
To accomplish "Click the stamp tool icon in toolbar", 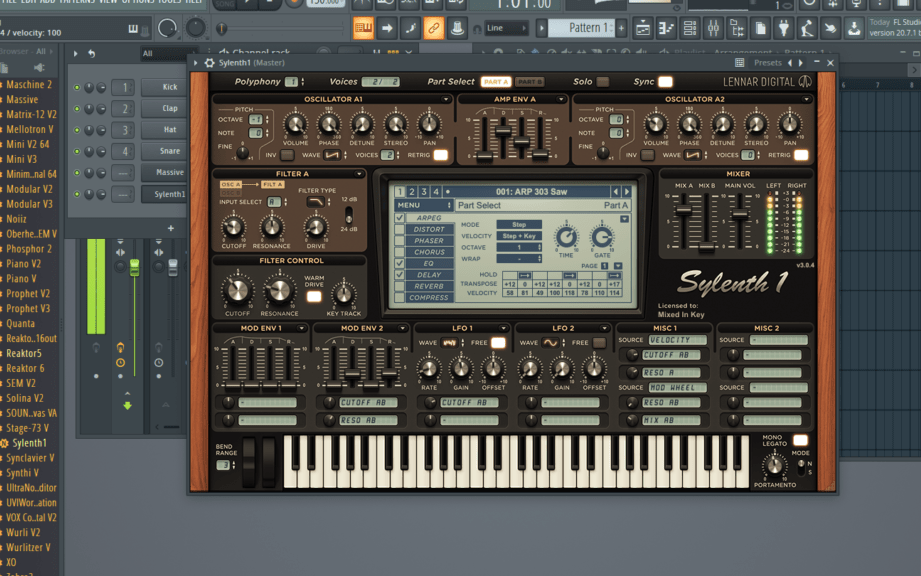I will pos(457,28).
